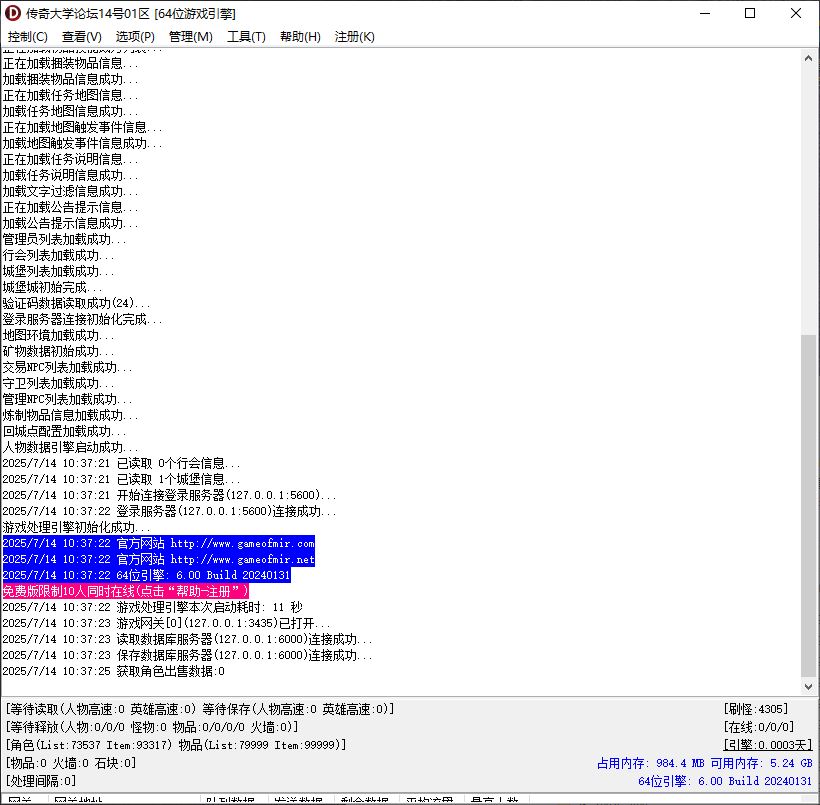This screenshot has width=820, height=805.
Task: Click log line 游戏网关[0](127.0.0.1:3435)已打开
Action: click(167, 623)
